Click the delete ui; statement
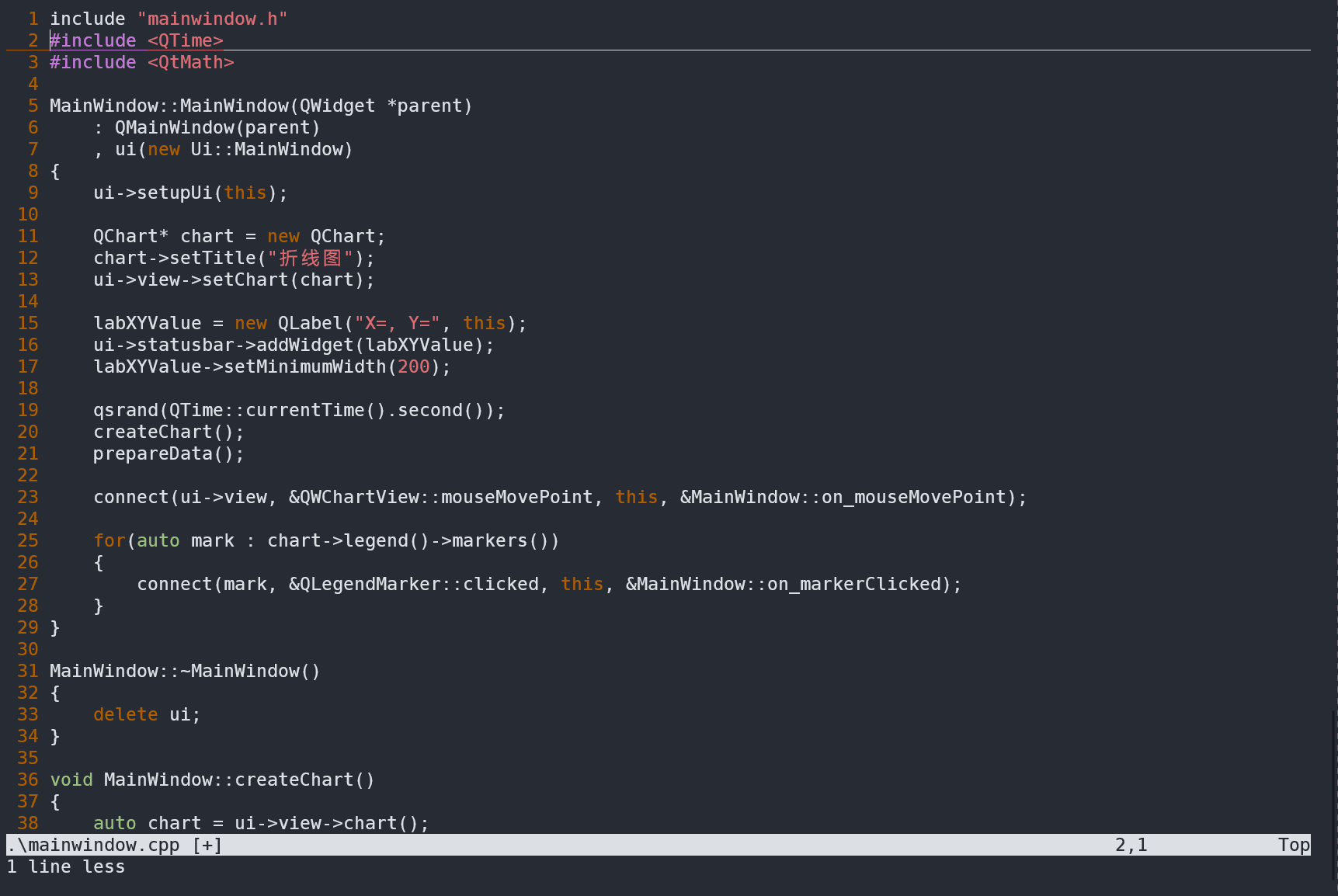Screen dimensions: 1338x896 tap(147, 714)
